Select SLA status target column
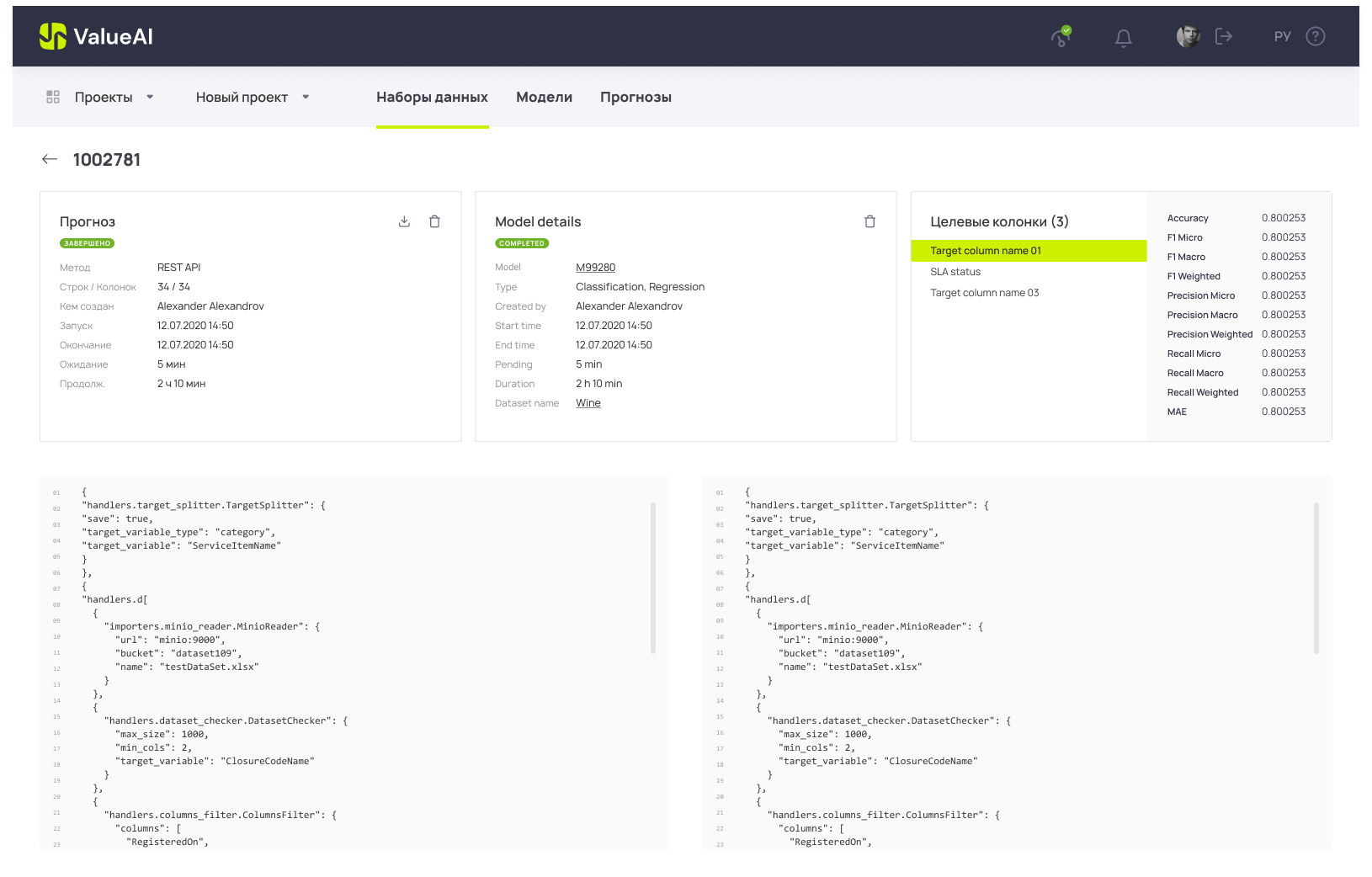This screenshot has width=1372, height=877. coord(955,272)
